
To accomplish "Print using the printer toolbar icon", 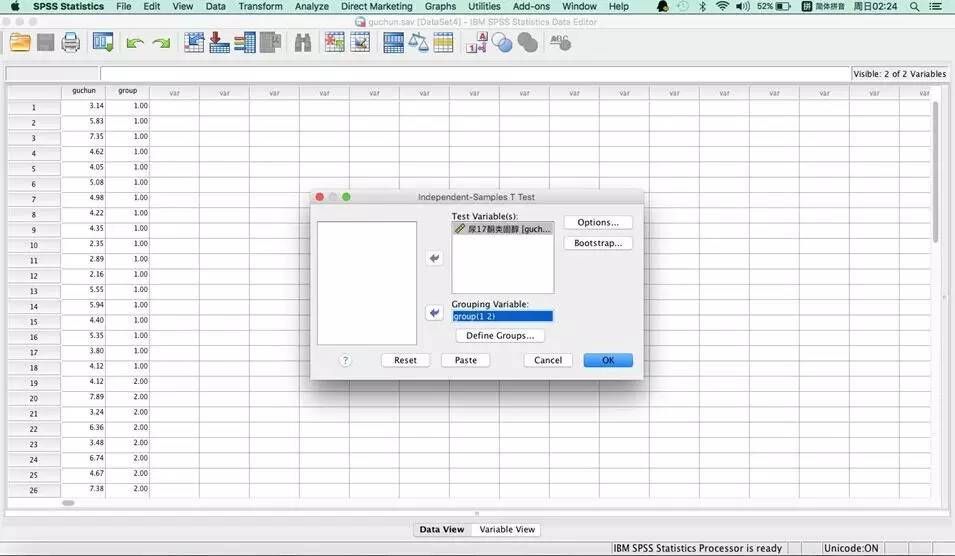I will [71, 43].
